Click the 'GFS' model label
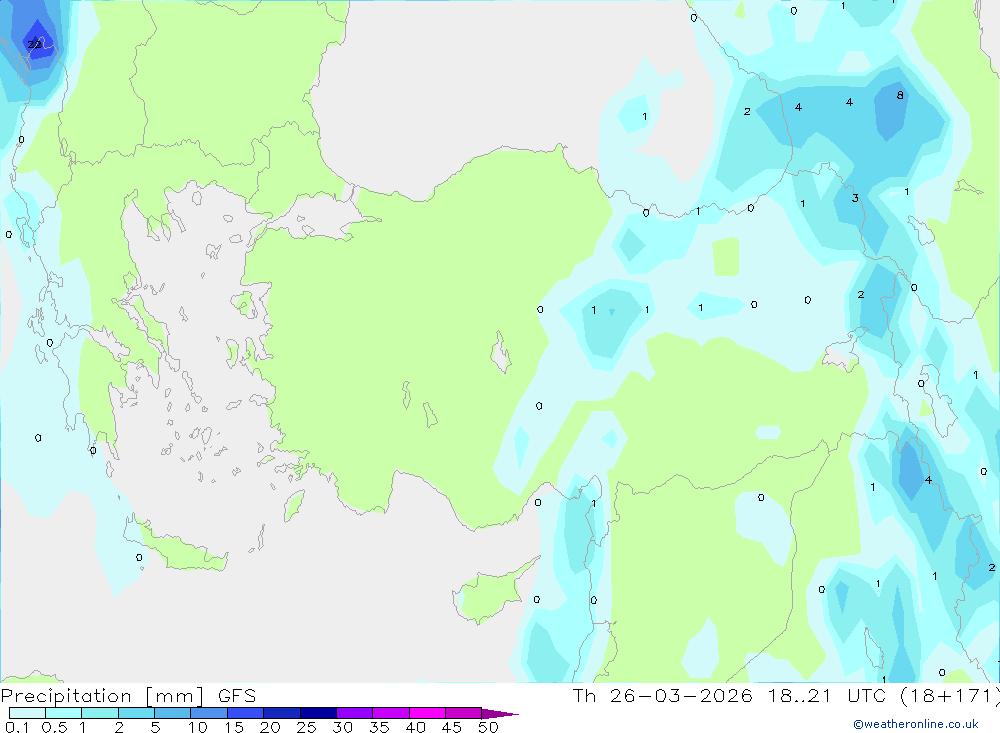The image size is (1000, 733). tap(237, 695)
